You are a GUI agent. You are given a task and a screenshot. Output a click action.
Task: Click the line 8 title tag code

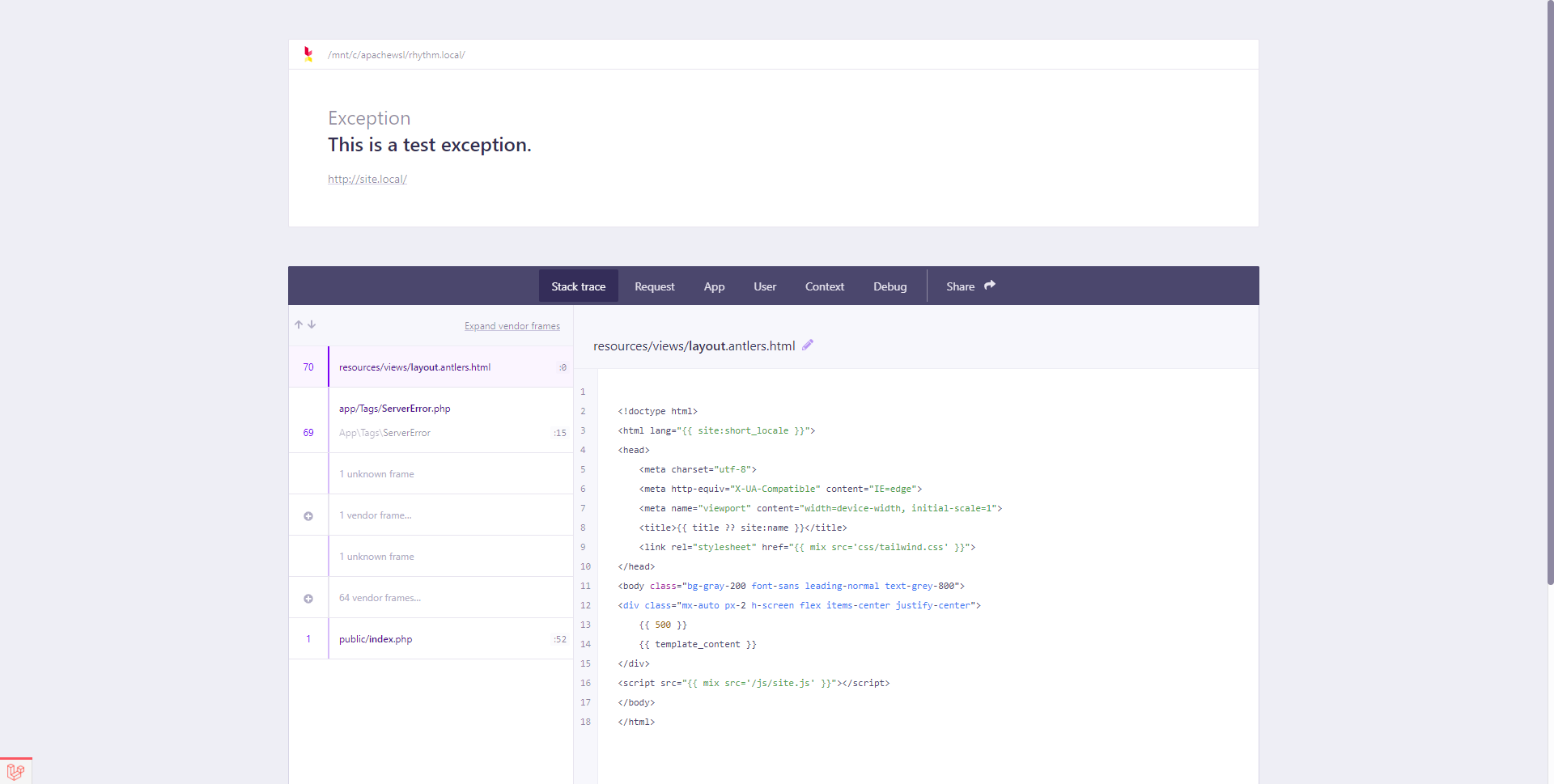tap(743, 528)
